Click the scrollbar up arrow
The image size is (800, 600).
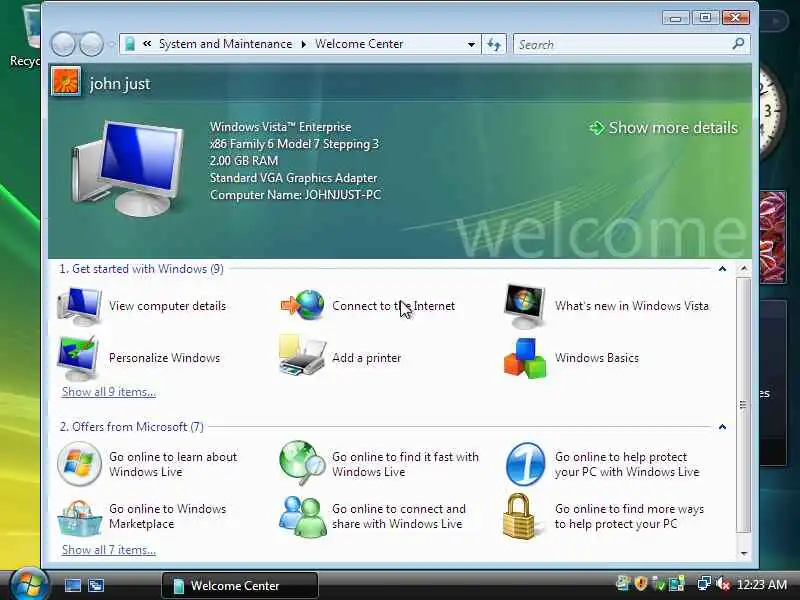[x=743, y=269]
